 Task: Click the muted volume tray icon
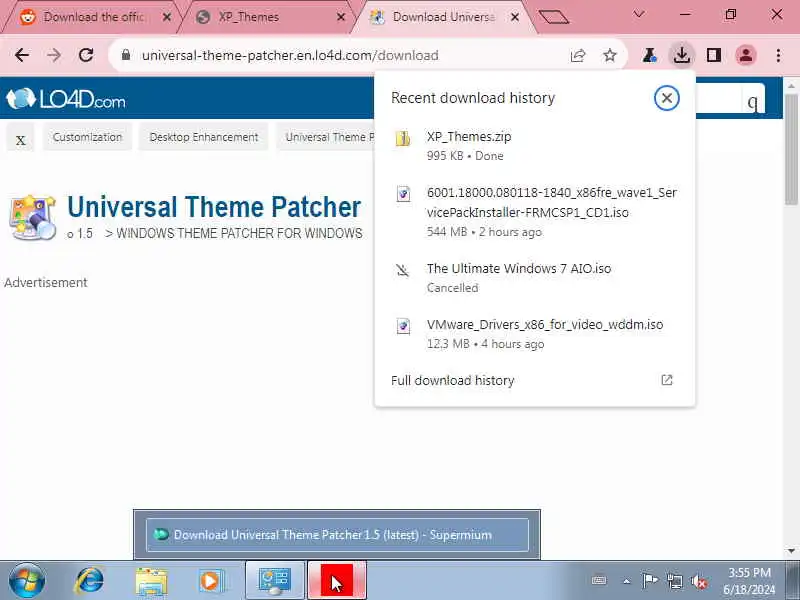coord(698,581)
